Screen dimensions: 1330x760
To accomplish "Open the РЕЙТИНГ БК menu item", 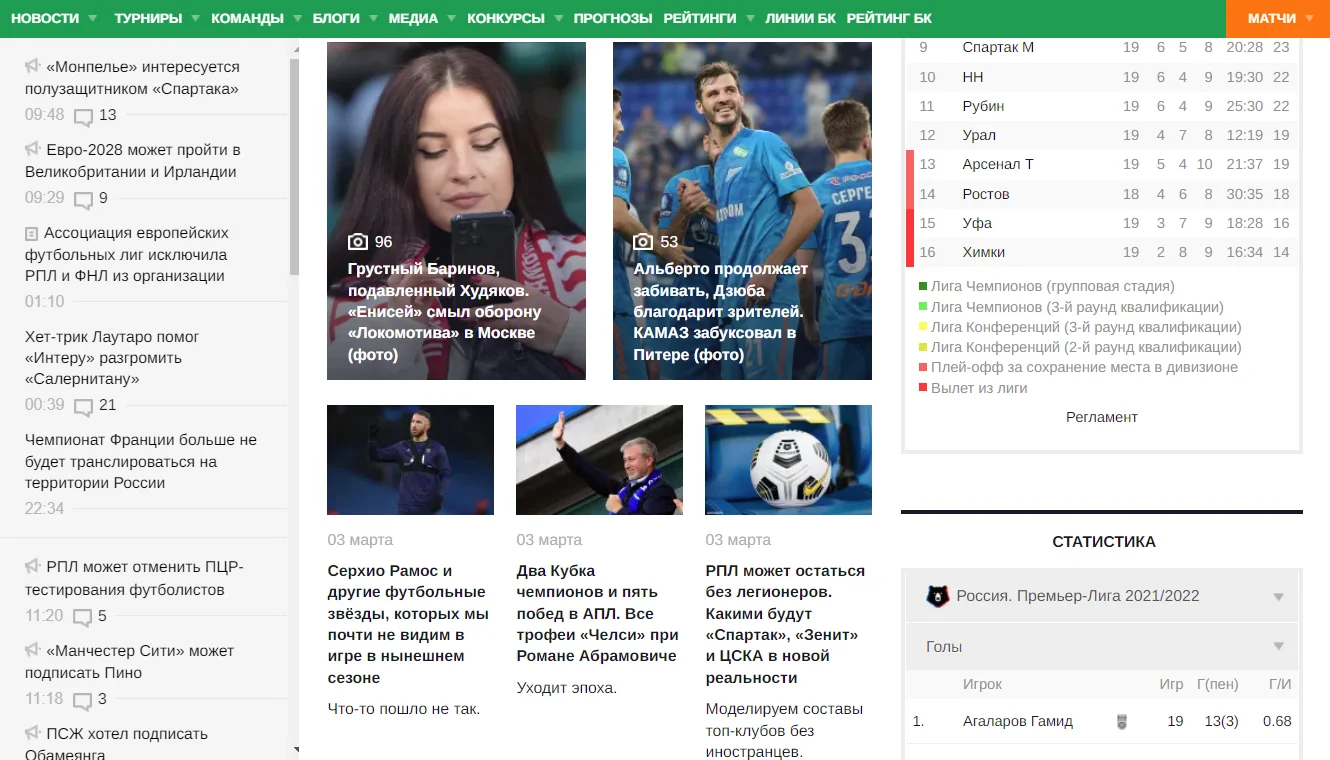I will tap(888, 19).
